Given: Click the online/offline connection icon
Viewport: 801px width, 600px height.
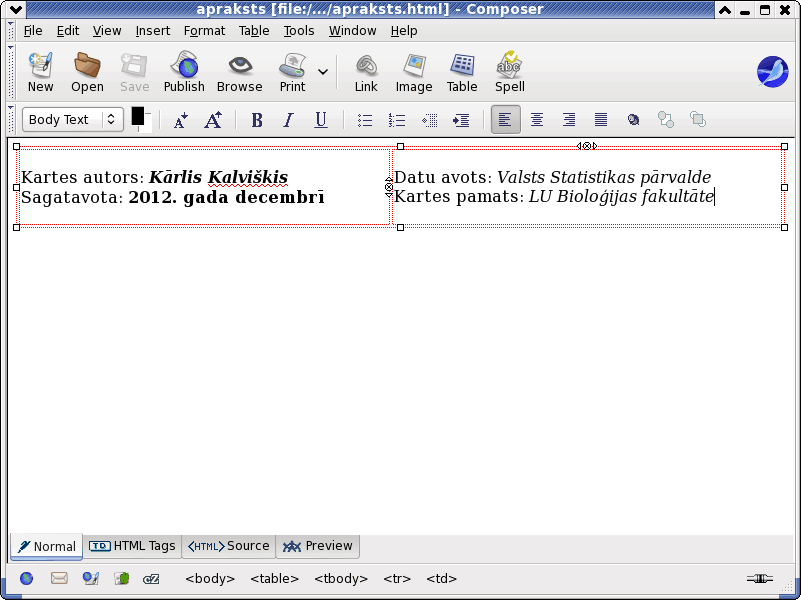Looking at the screenshot, I should tap(760, 579).
